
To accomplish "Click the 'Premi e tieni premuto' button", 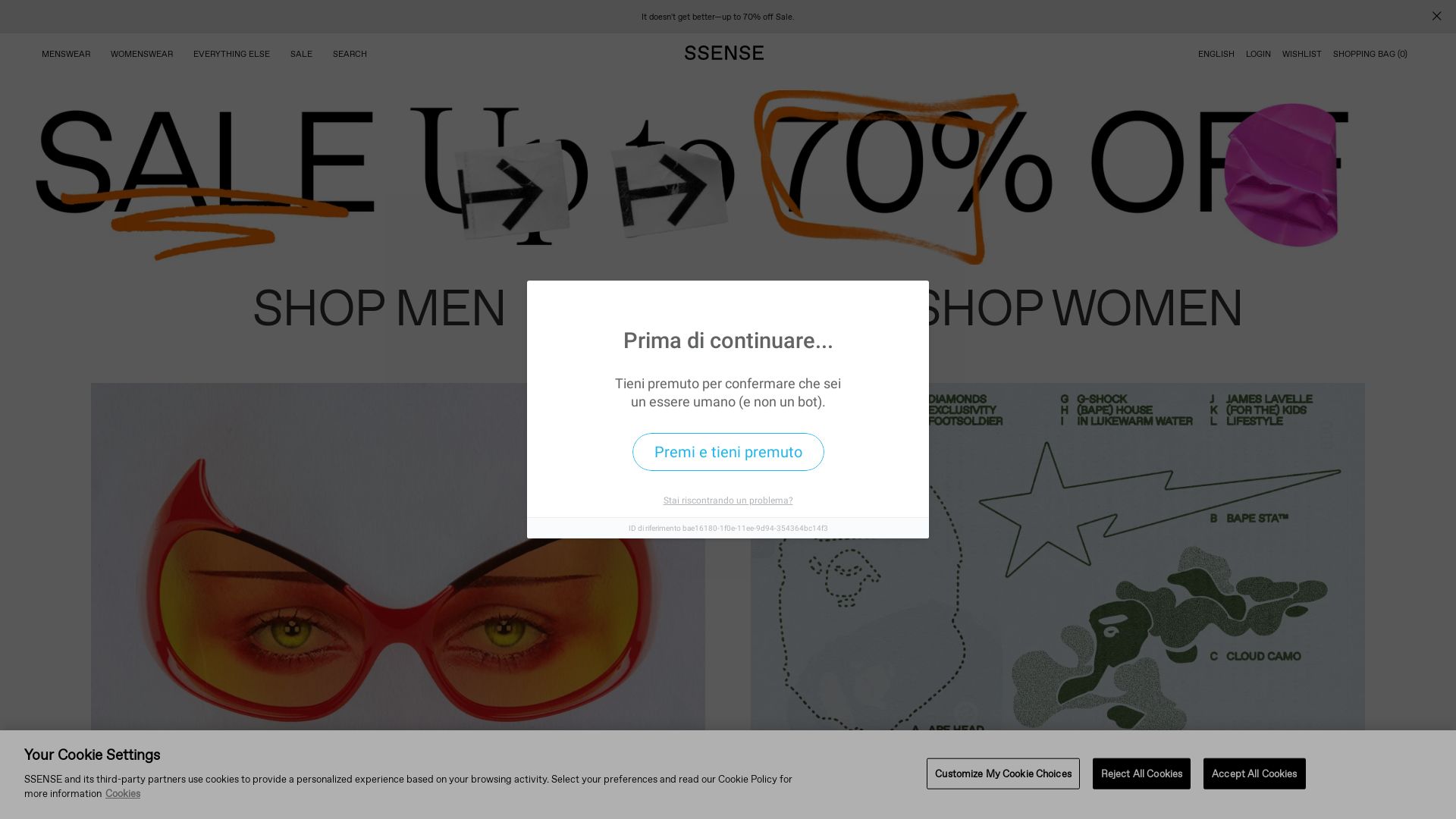I will tap(728, 452).
